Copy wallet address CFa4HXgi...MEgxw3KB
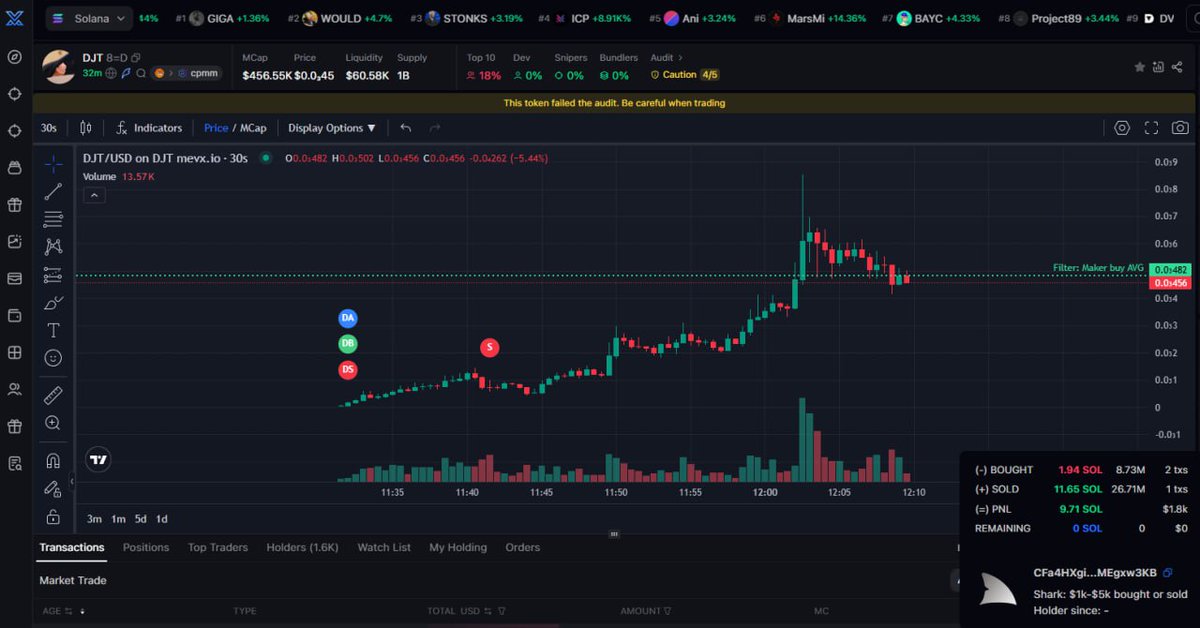 pyautogui.click(x=1168, y=572)
